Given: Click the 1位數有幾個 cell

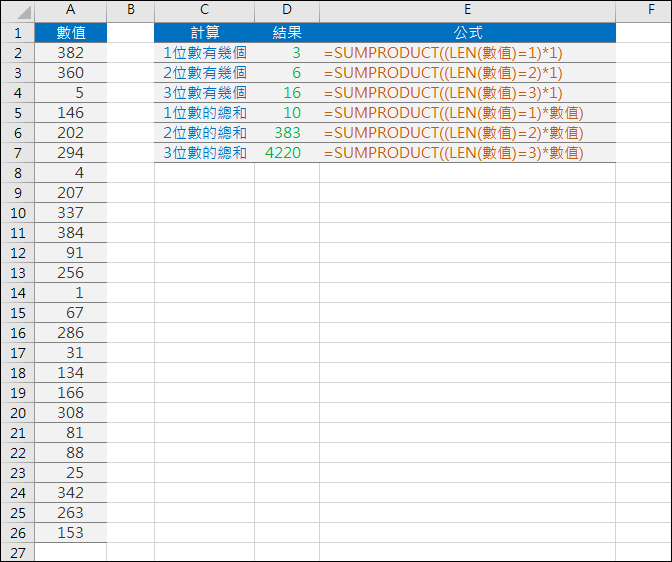Looking at the screenshot, I should click(204, 53).
